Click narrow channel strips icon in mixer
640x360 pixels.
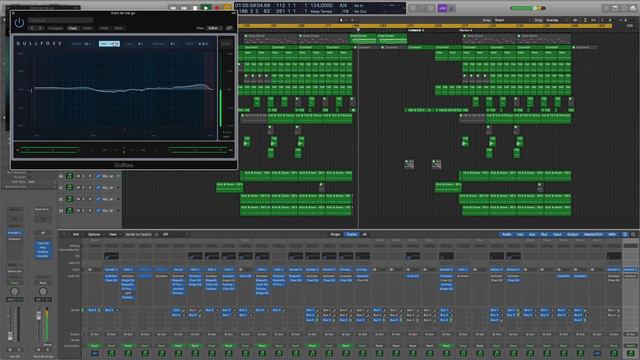[625, 235]
